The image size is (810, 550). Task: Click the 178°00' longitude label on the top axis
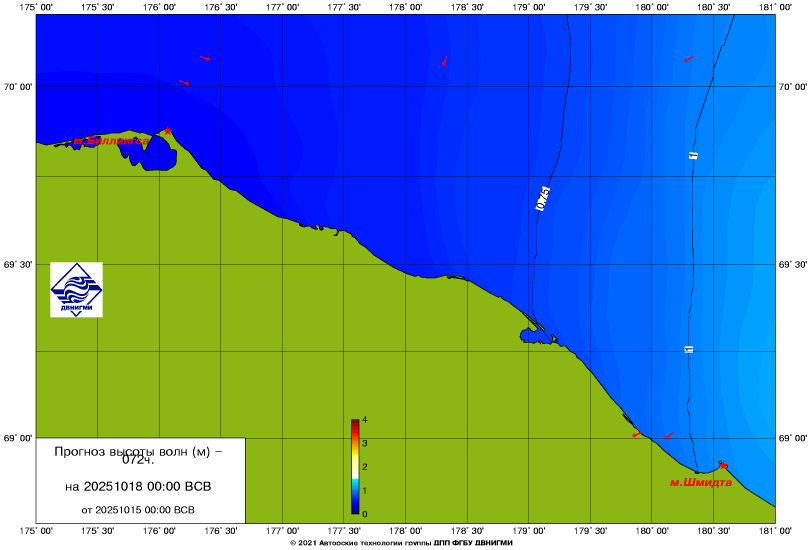(x=405, y=8)
